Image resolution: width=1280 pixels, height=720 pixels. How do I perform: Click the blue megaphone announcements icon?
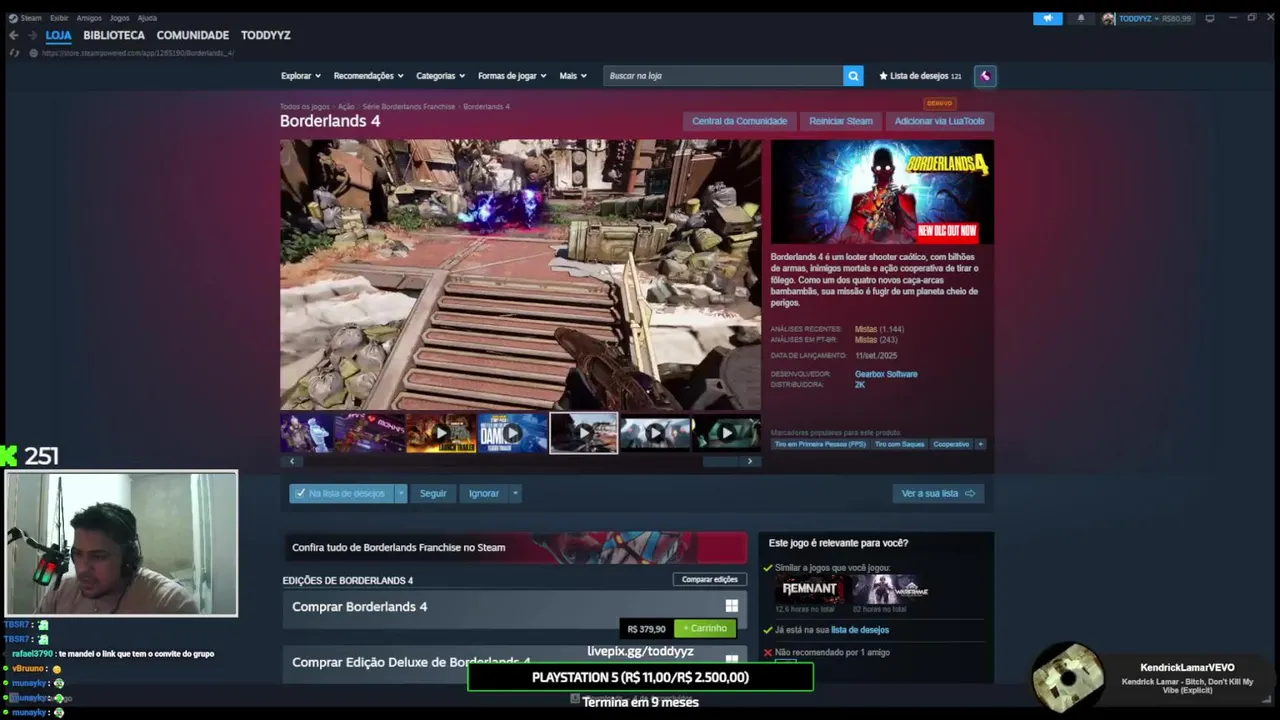pos(1048,18)
